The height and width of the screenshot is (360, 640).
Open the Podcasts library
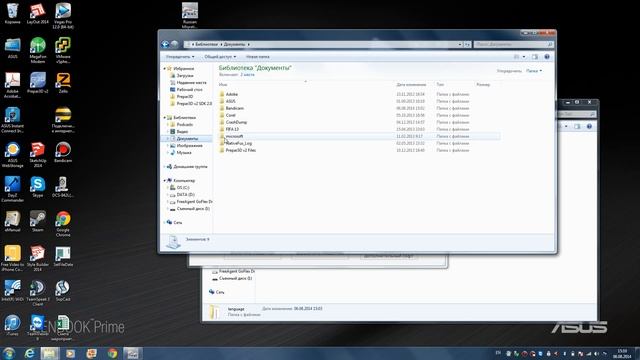pyautogui.click(x=184, y=124)
